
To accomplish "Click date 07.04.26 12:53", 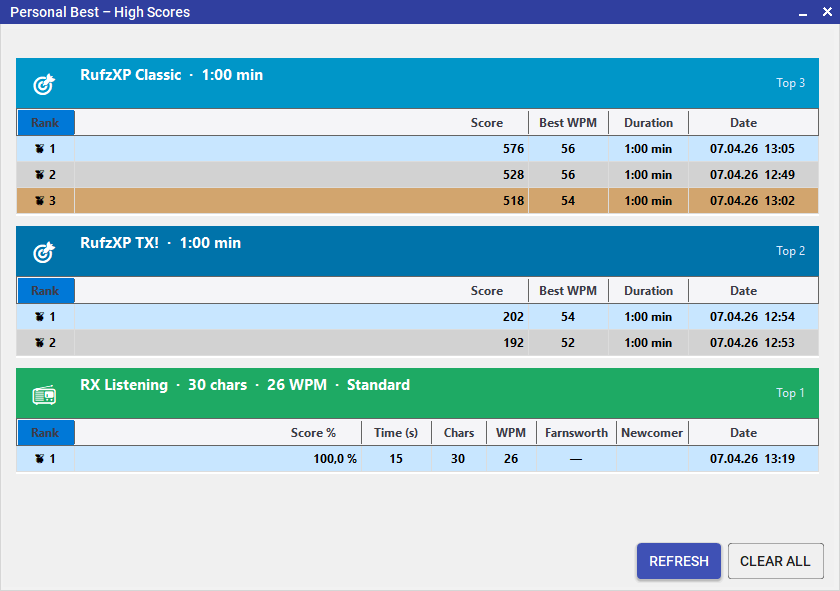I will (753, 343).
